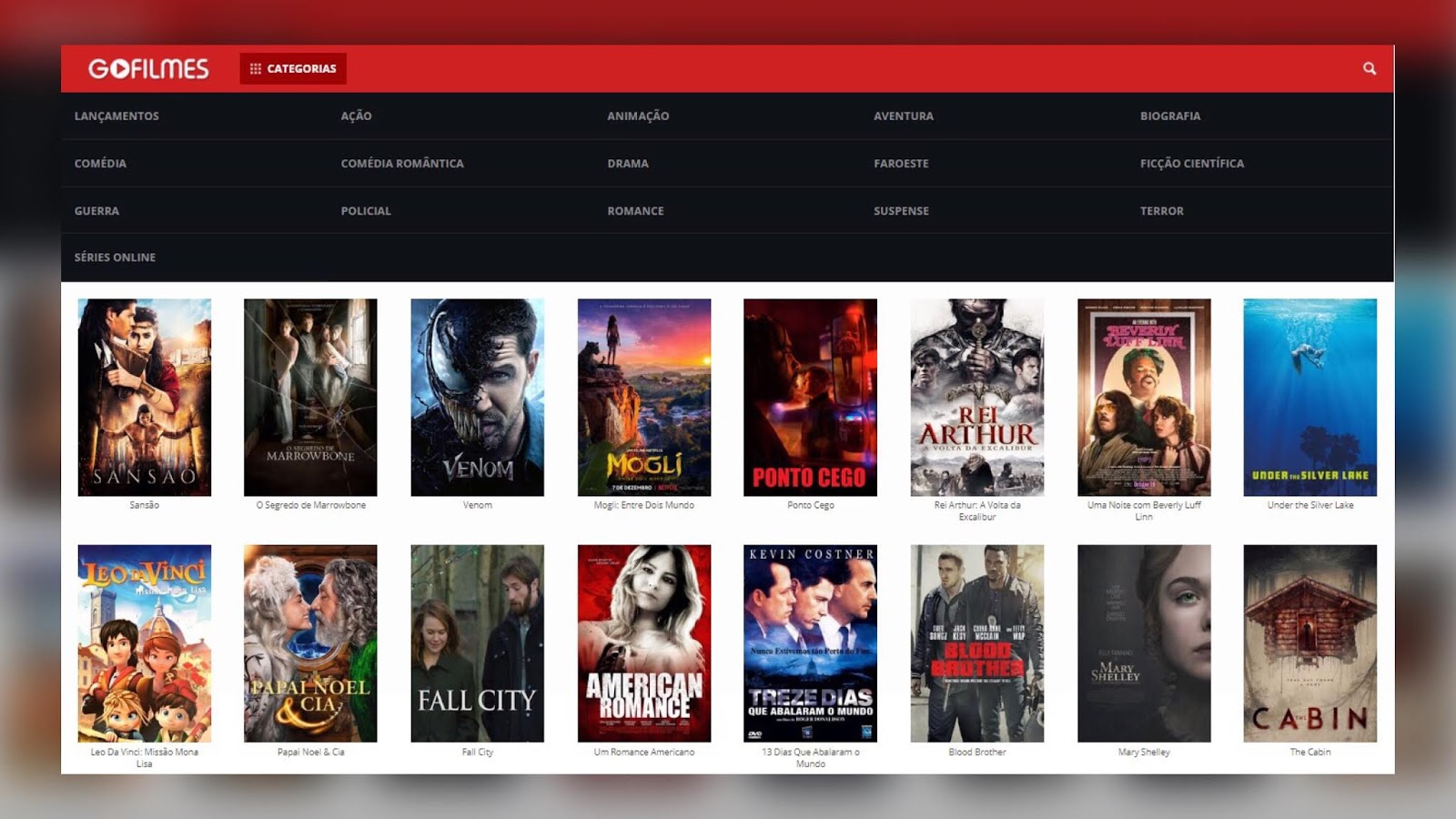Open 'O Segredo de Marrowbone' title link
Screen dimensions: 1456x819
tap(310, 505)
